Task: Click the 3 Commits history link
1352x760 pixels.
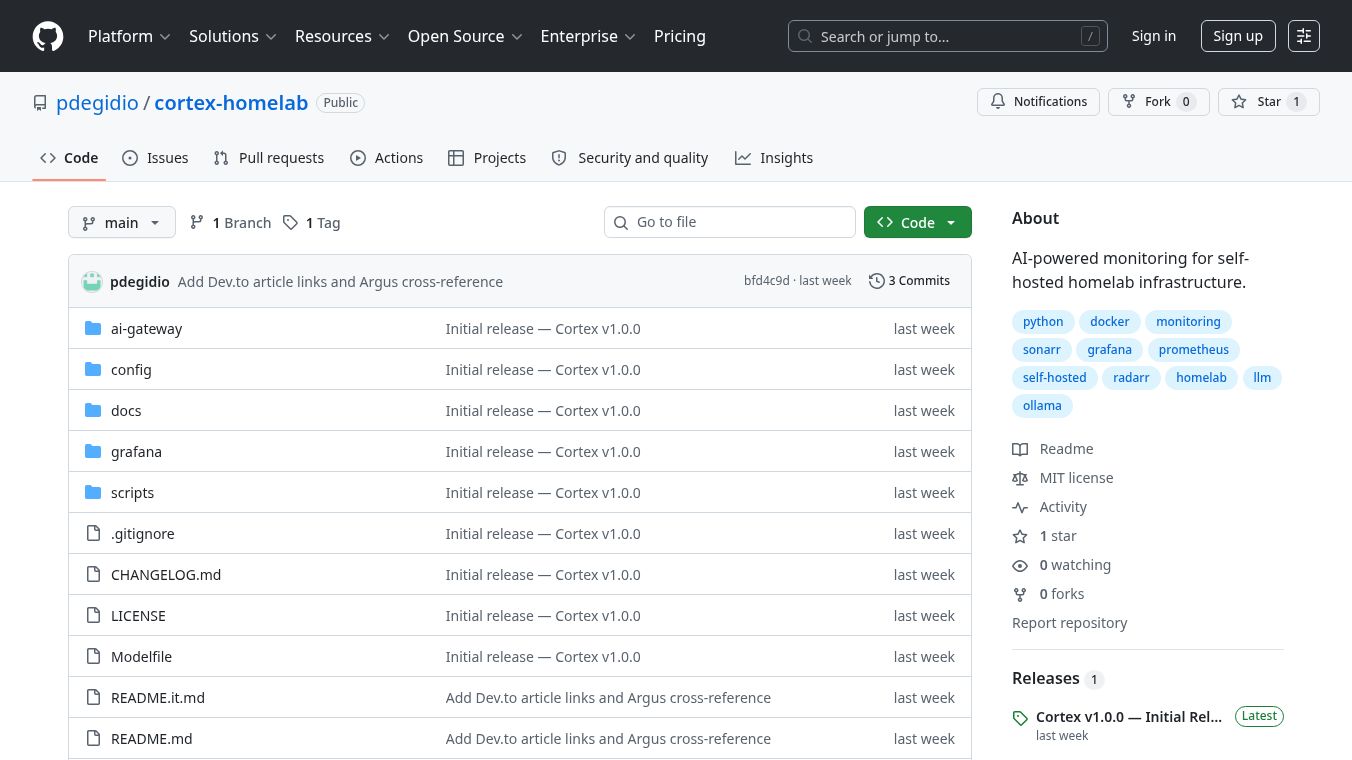Action: click(x=909, y=281)
